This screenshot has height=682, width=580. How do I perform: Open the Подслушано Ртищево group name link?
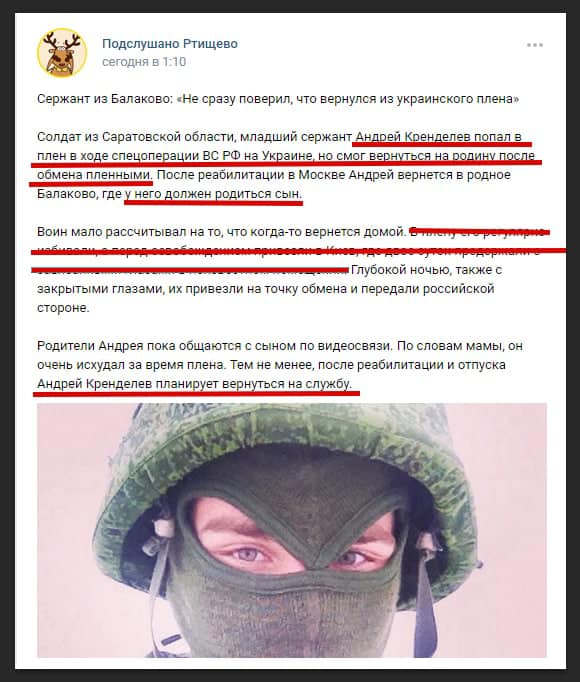pos(170,44)
